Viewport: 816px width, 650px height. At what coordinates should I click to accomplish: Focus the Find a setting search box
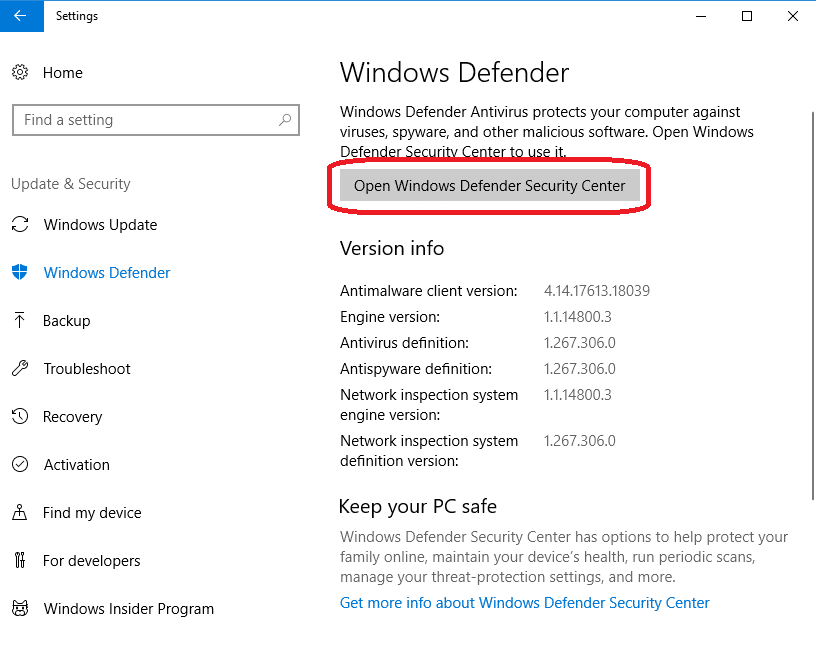156,120
